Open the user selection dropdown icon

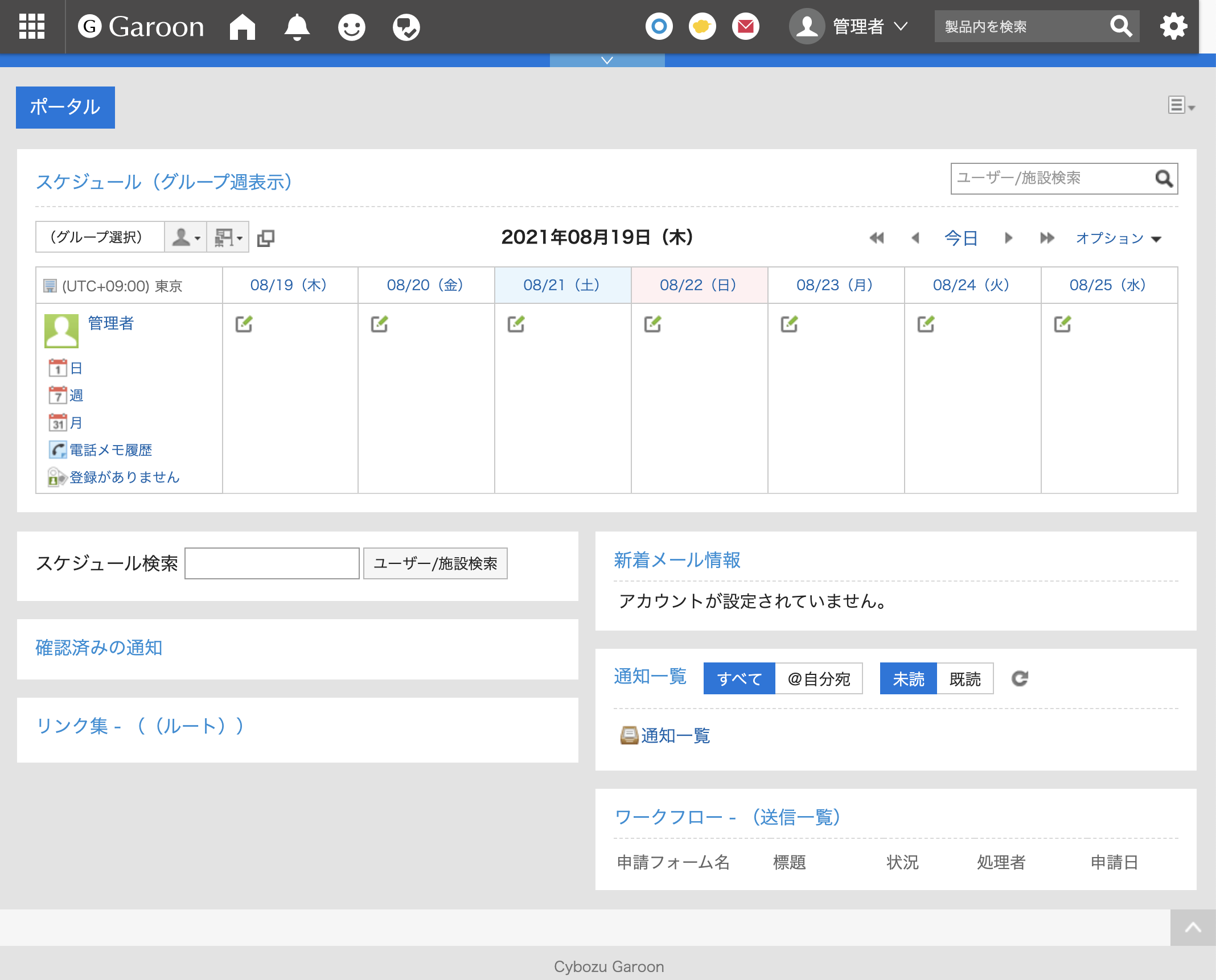(x=186, y=237)
